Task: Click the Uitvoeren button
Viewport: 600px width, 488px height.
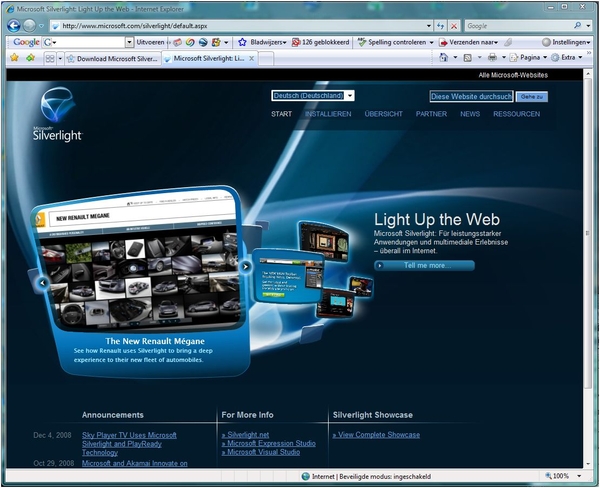Action: click(x=150, y=42)
